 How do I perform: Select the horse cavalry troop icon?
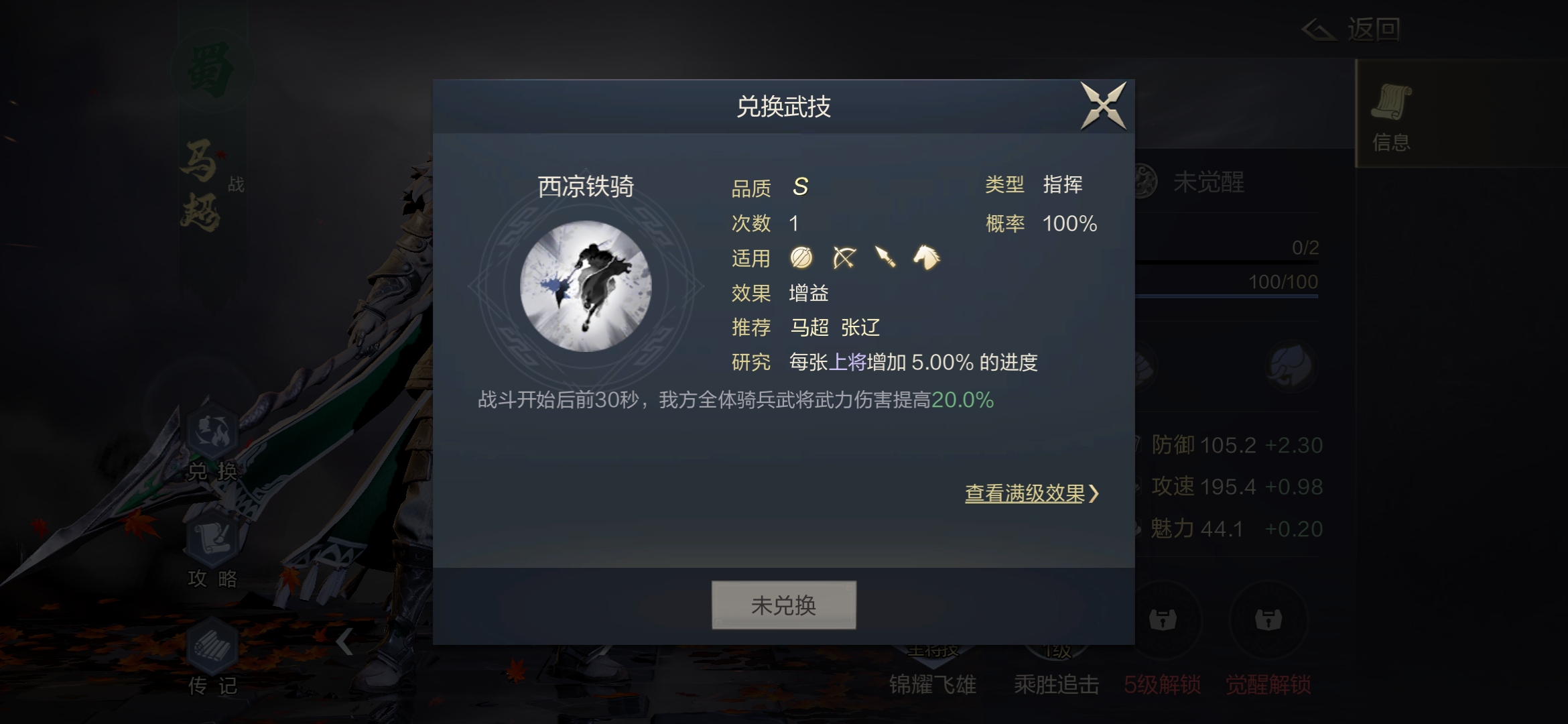tap(927, 257)
